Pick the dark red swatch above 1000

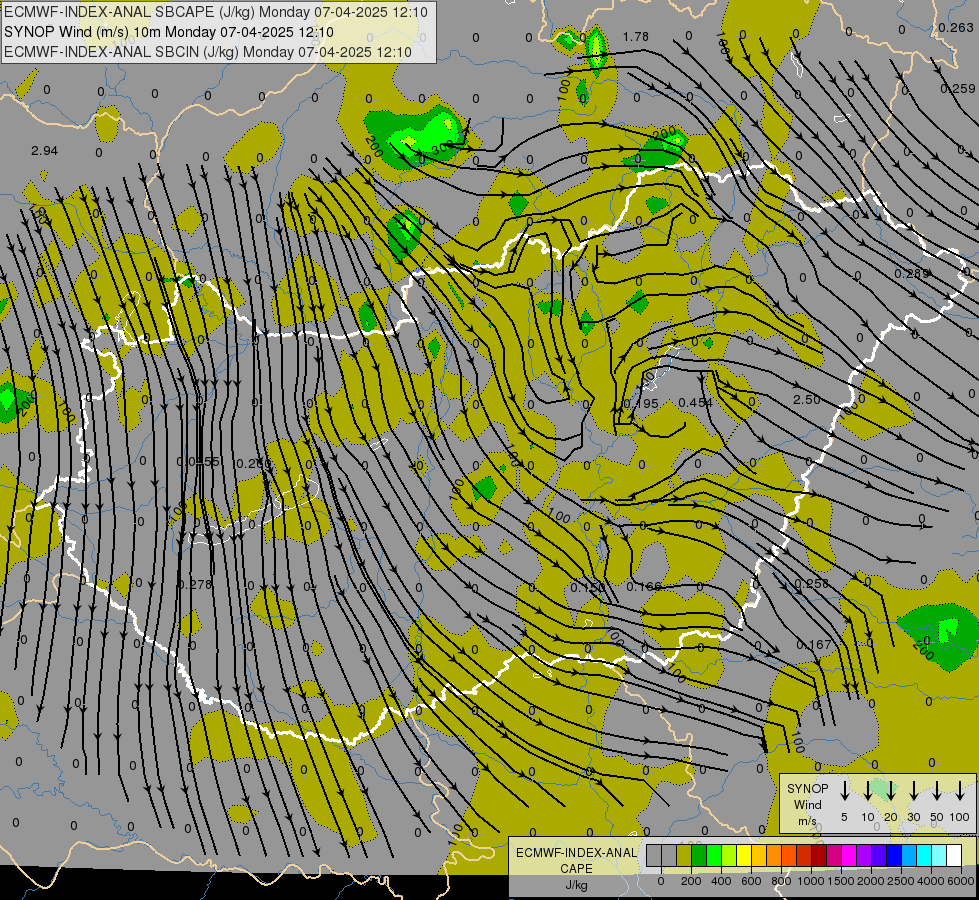pyautogui.click(x=819, y=855)
